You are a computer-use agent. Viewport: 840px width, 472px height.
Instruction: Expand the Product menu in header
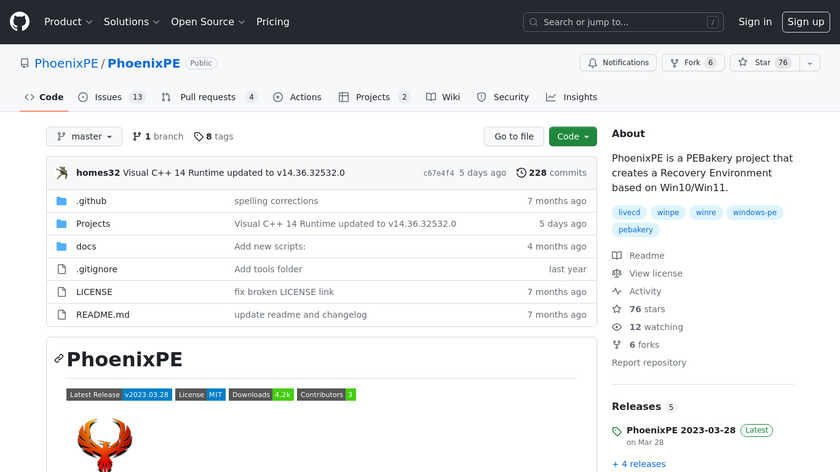68,22
